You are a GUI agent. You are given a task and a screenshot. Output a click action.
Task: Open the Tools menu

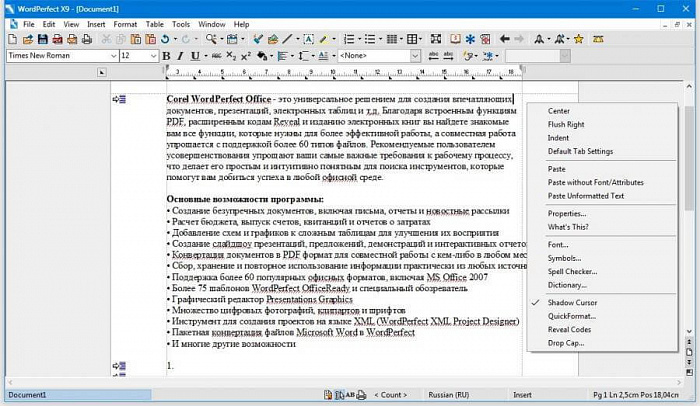pos(181,25)
